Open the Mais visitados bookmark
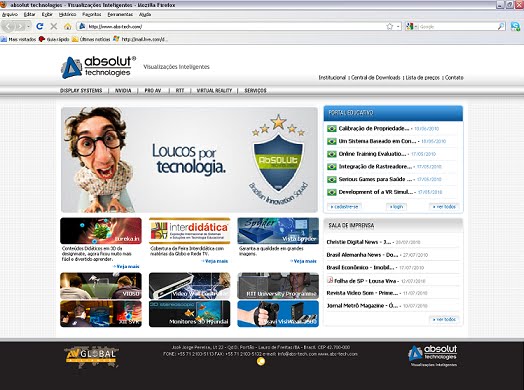 pos(18,39)
